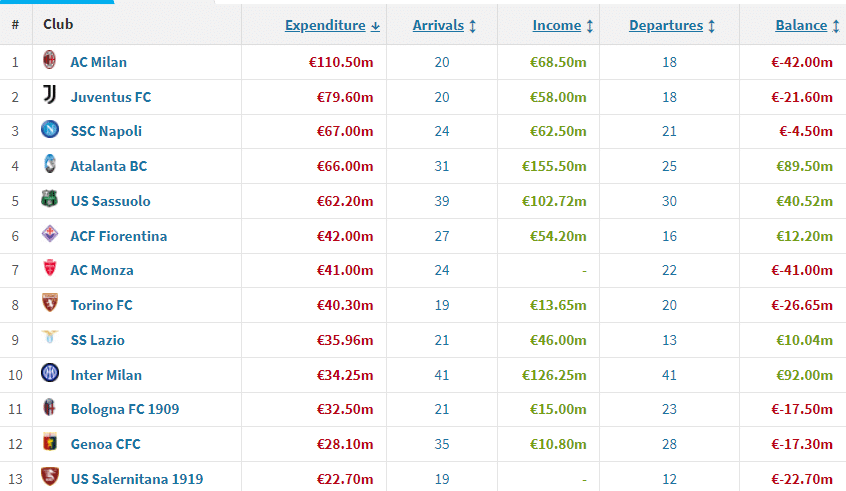Open the Bologna FC 1909 club link
846x491 pixels.
(125, 409)
